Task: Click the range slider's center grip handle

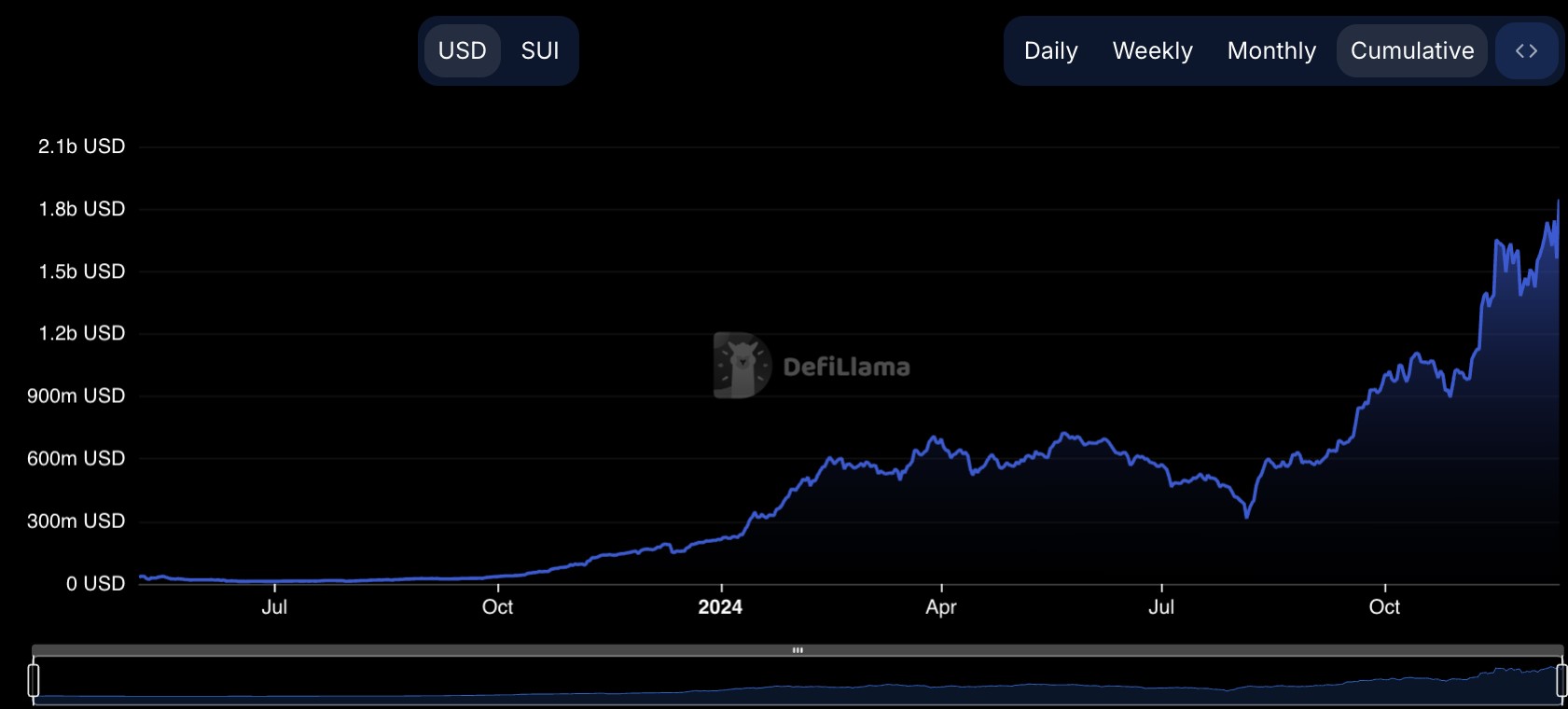Action: click(798, 650)
